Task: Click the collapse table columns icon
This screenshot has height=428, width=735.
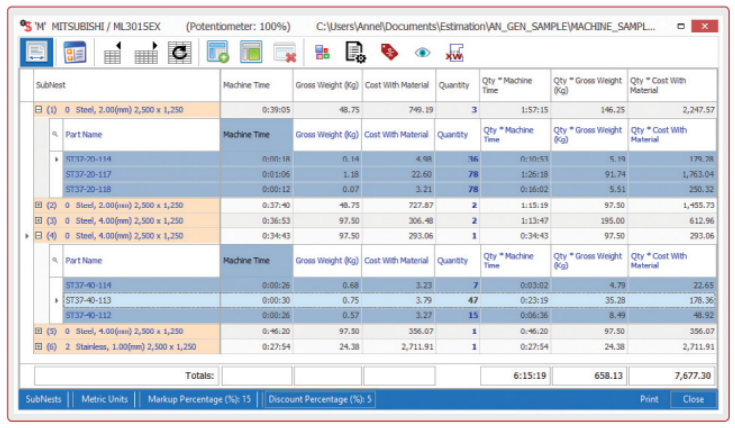Action: (x=113, y=52)
